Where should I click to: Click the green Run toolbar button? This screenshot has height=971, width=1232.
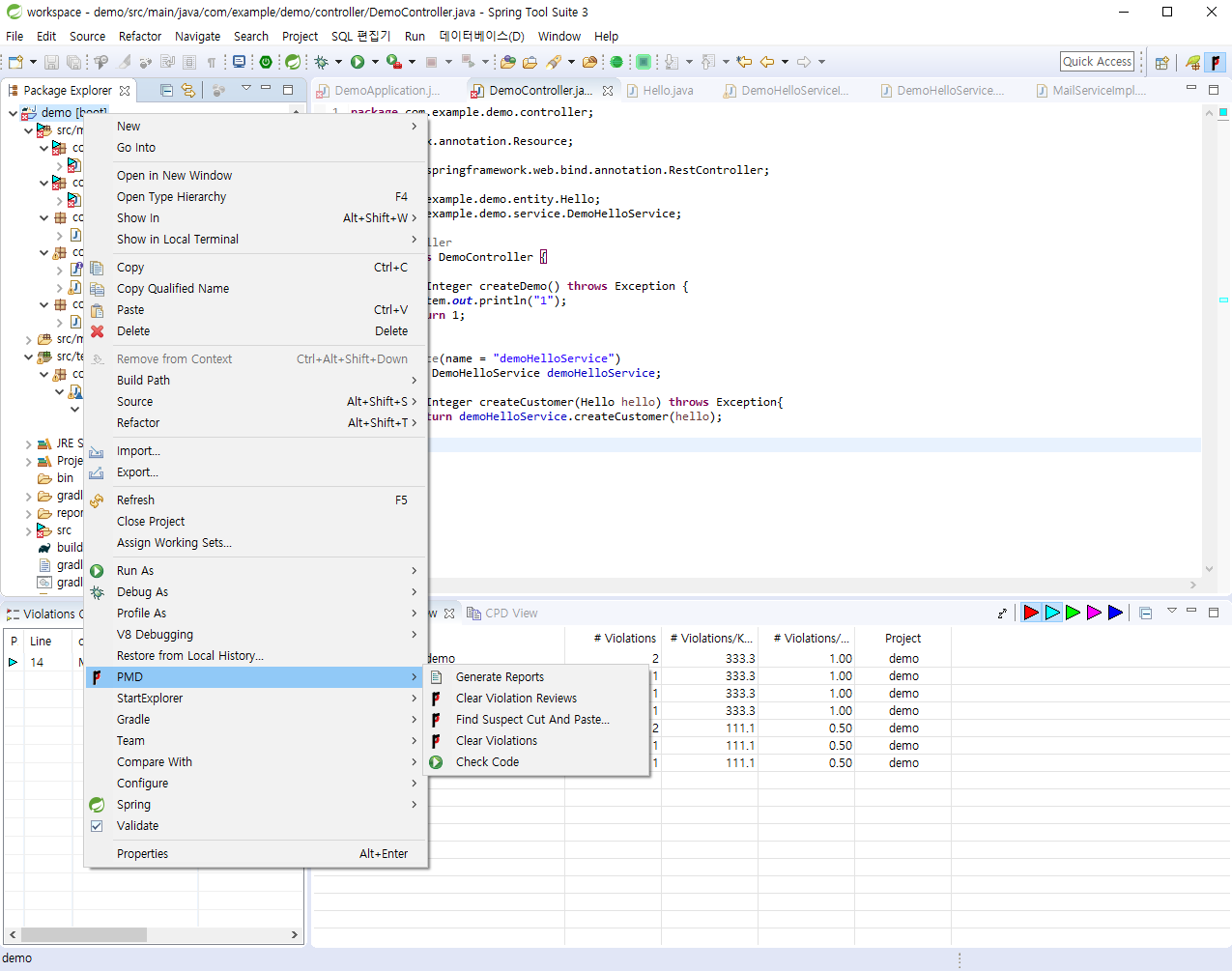pos(358,62)
